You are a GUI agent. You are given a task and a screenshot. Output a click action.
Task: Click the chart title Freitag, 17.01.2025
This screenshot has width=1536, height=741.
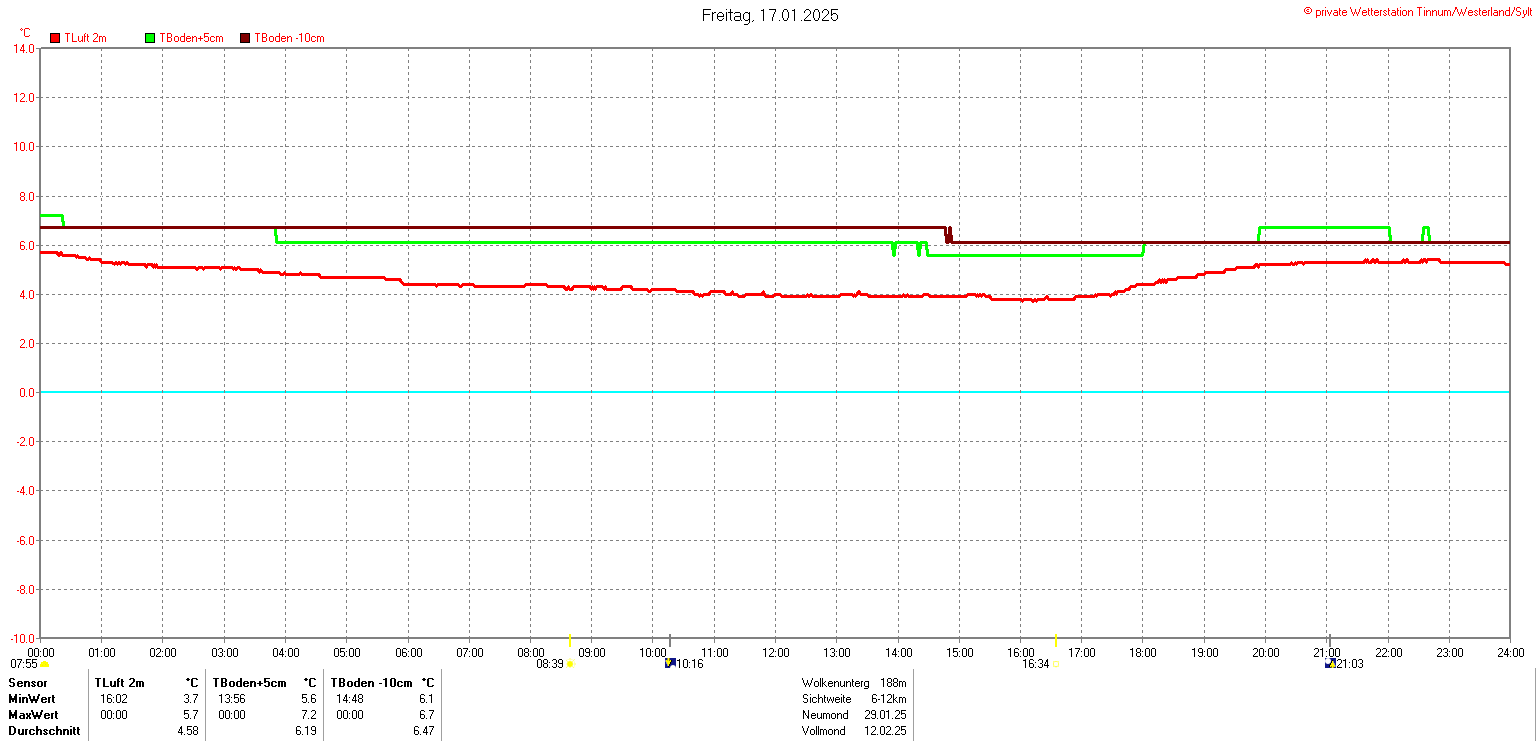click(x=769, y=15)
